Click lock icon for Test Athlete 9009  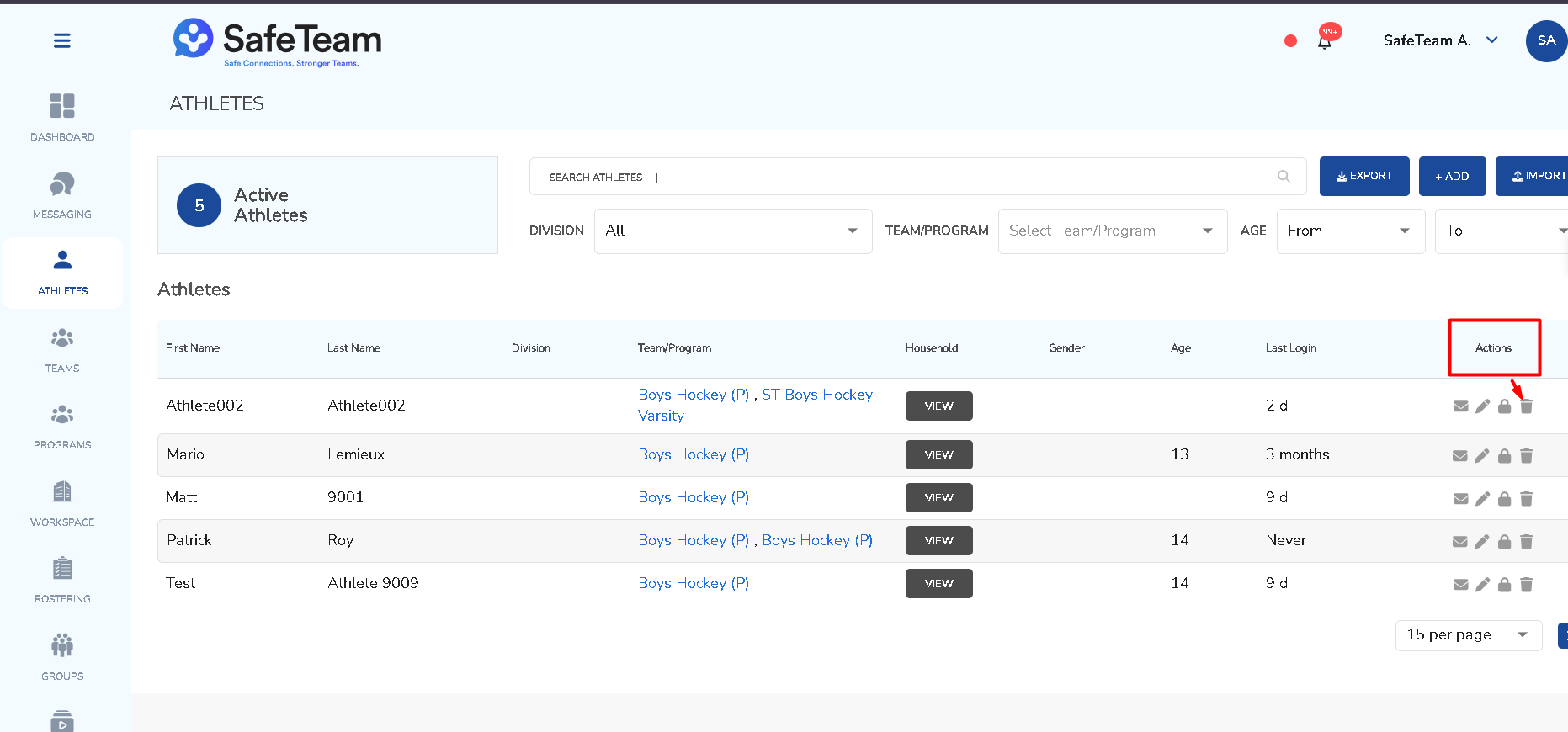(x=1504, y=585)
